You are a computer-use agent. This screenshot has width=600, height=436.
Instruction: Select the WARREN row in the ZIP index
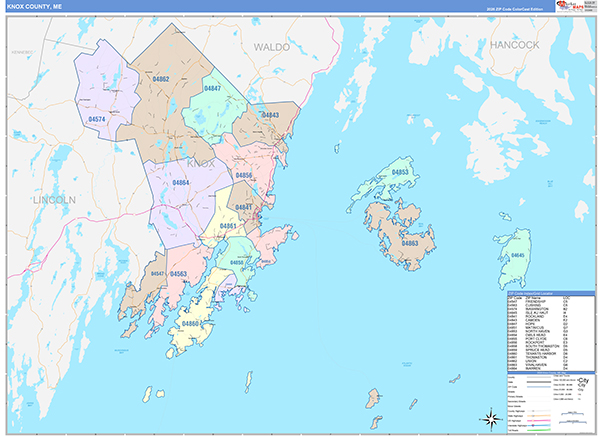pyautogui.click(x=538, y=369)
